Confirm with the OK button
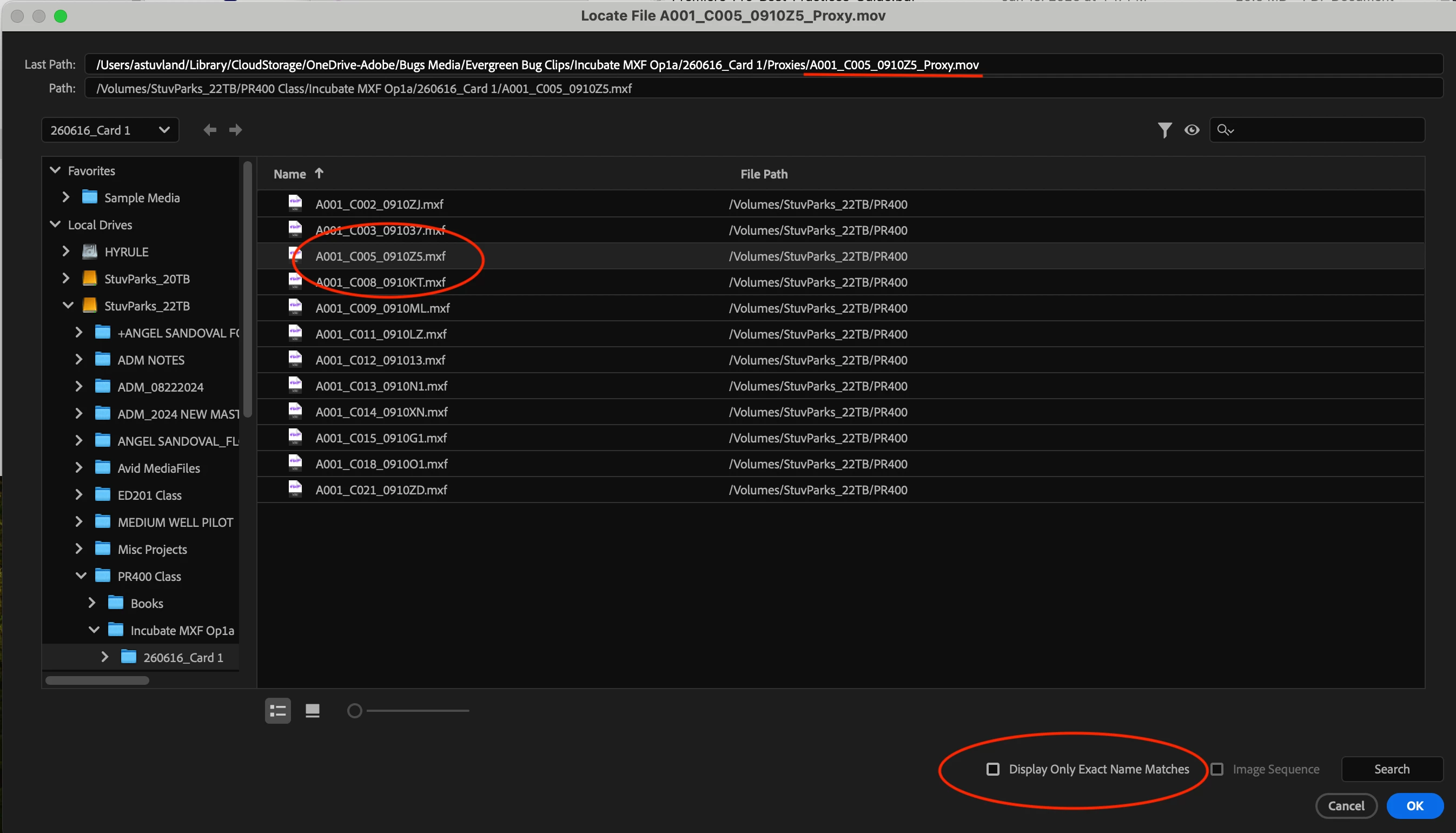 point(1415,805)
